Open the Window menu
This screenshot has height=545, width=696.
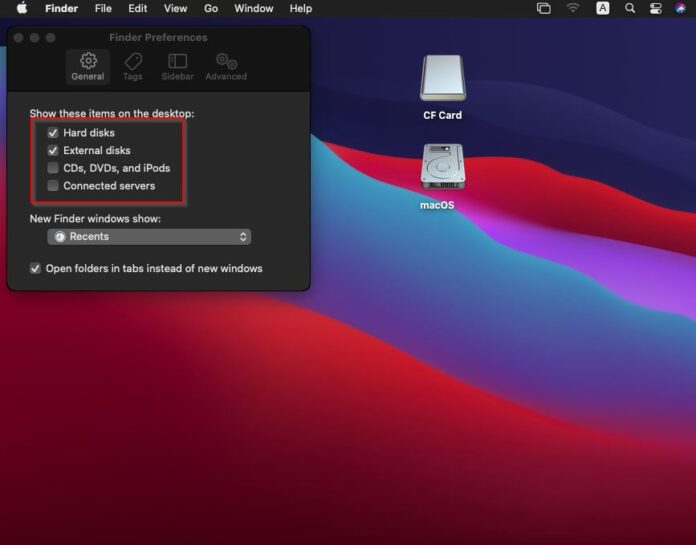pyautogui.click(x=253, y=8)
